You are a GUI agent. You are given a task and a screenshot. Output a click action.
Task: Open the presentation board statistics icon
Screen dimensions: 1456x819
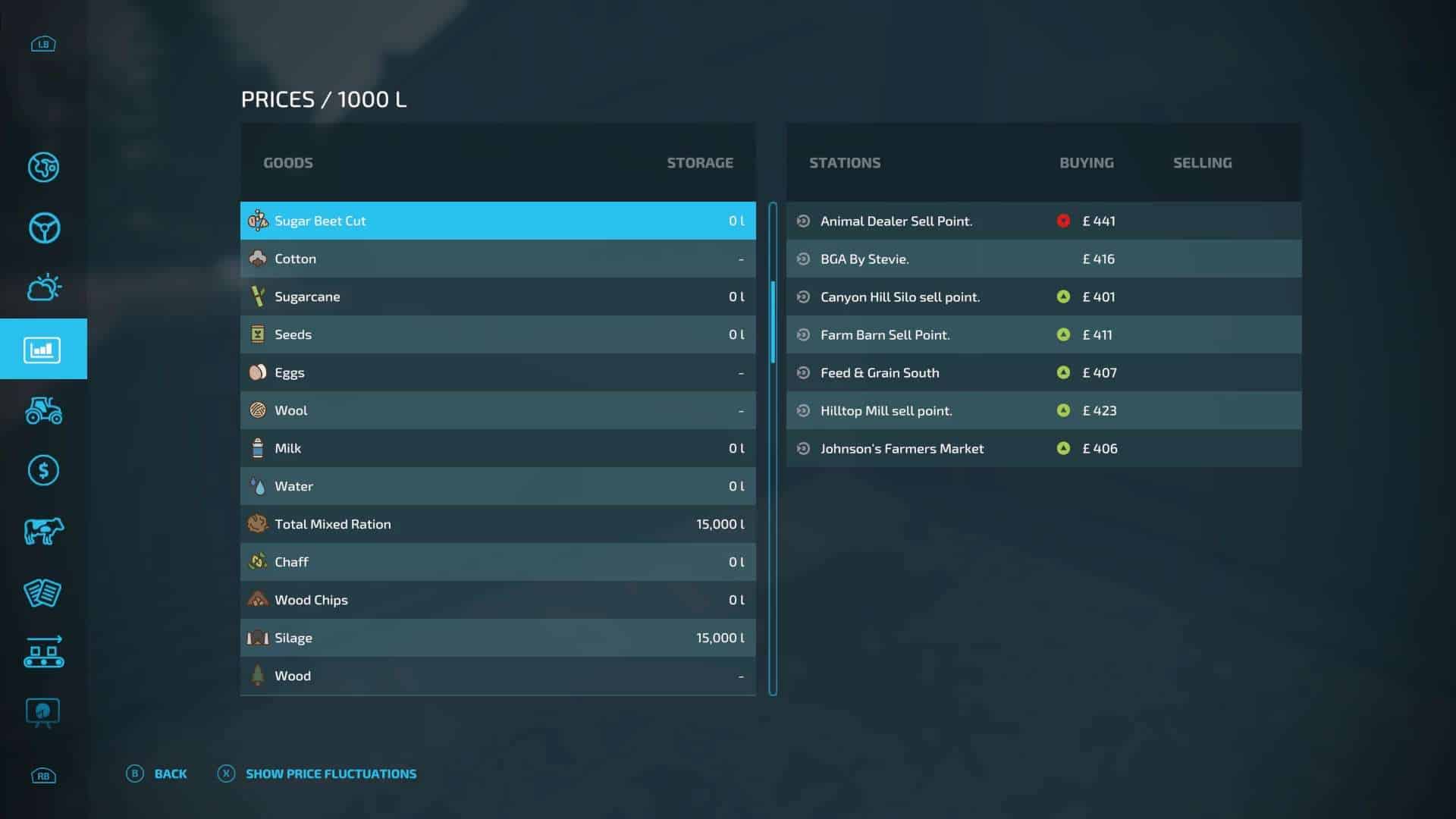(x=43, y=713)
